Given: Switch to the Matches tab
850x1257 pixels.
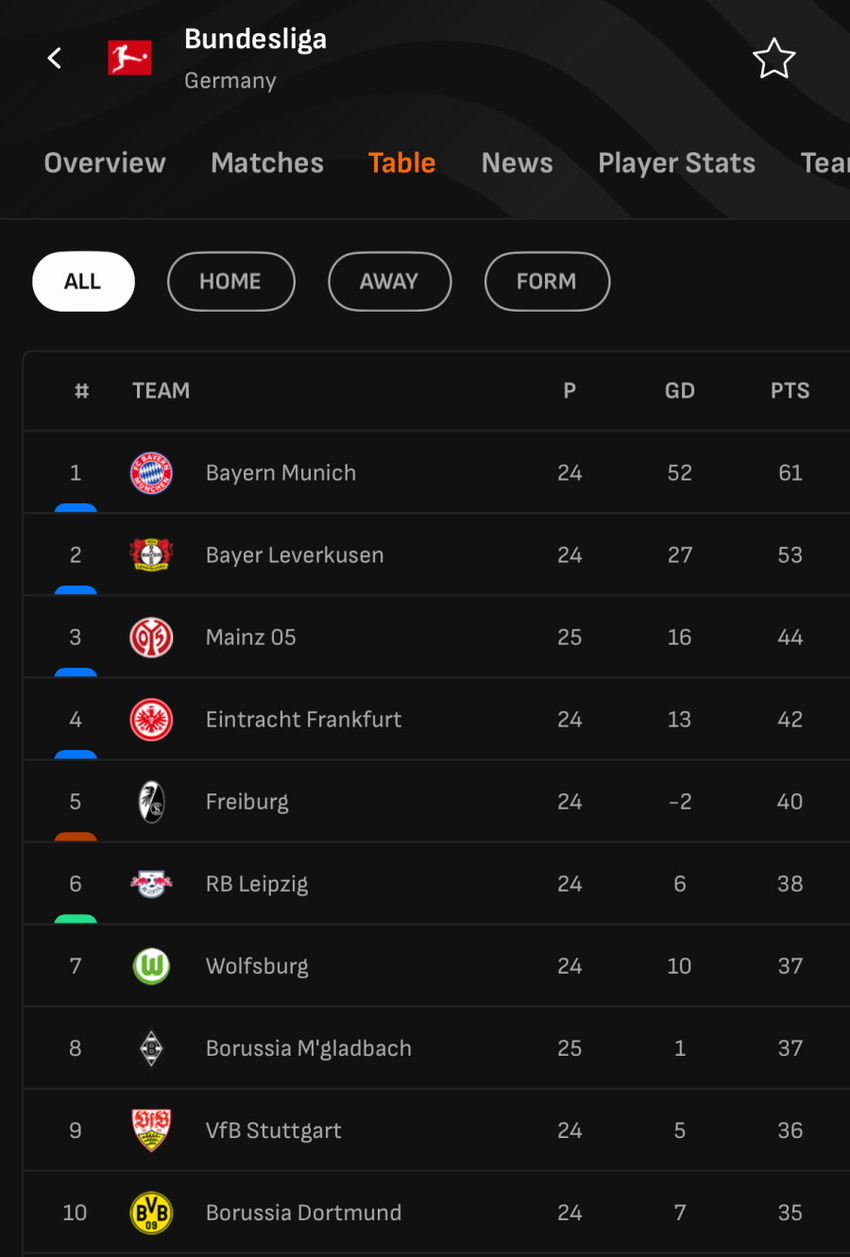Looking at the screenshot, I should [267, 163].
